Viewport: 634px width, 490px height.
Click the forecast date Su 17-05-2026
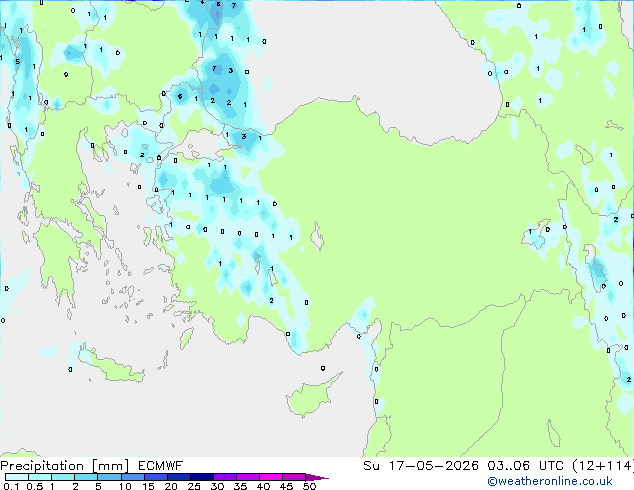coord(421,466)
